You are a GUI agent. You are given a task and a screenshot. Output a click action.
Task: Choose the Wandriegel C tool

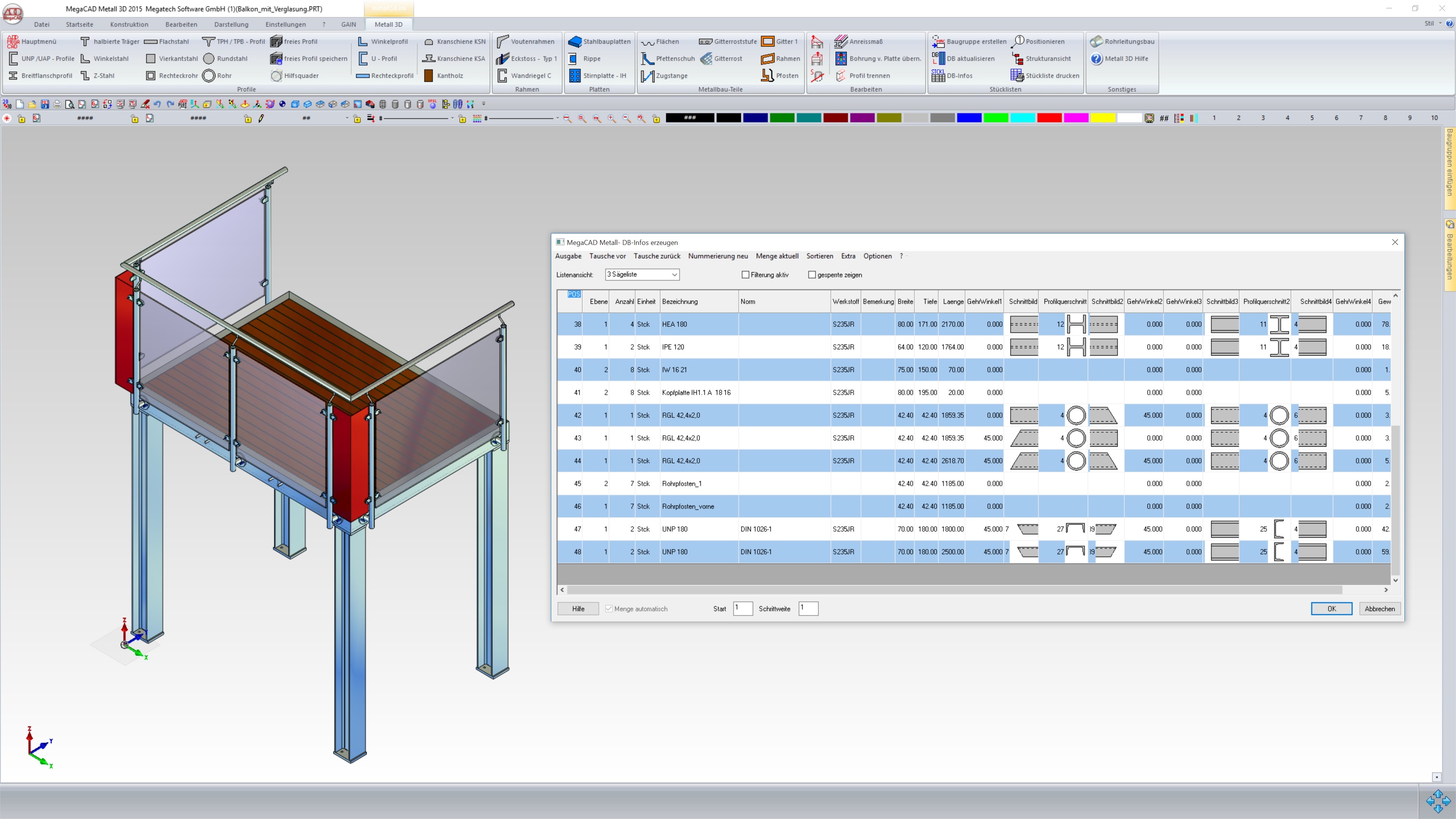(524, 75)
